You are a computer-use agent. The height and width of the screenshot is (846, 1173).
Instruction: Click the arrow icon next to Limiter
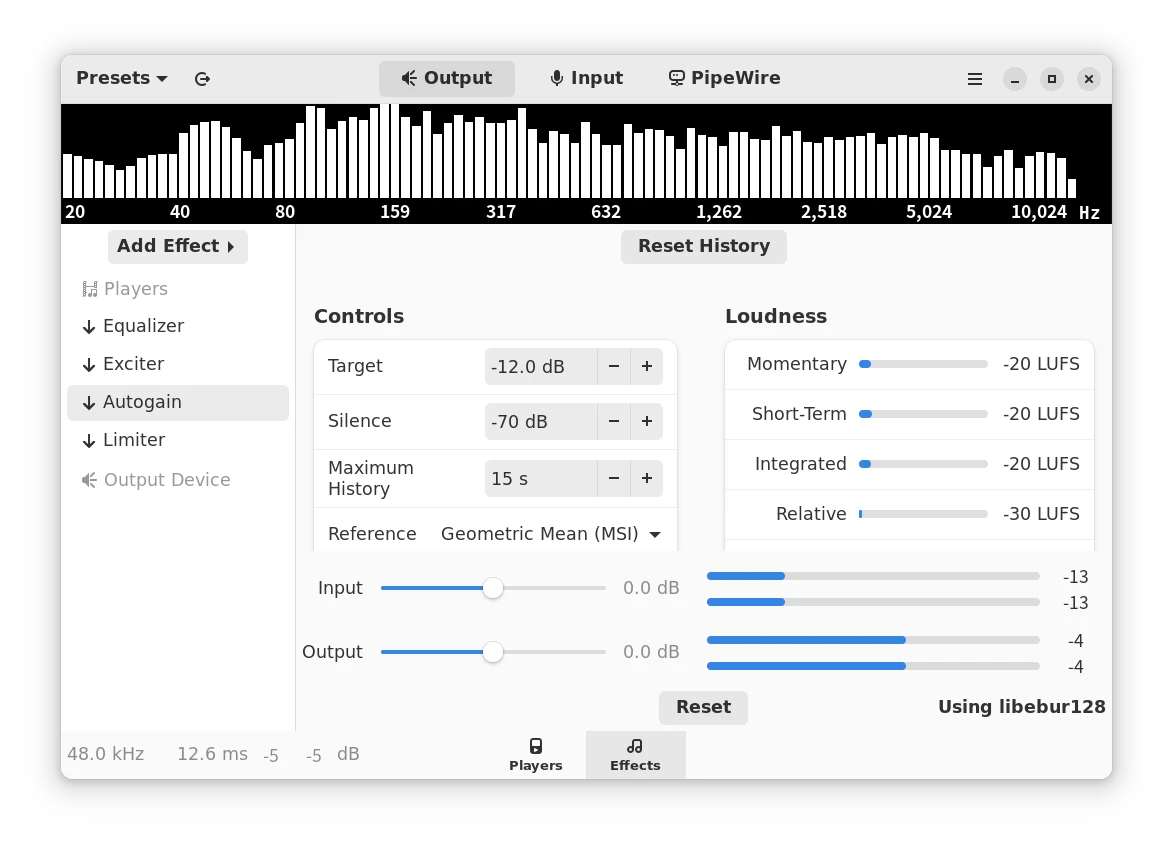tap(89, 441)
